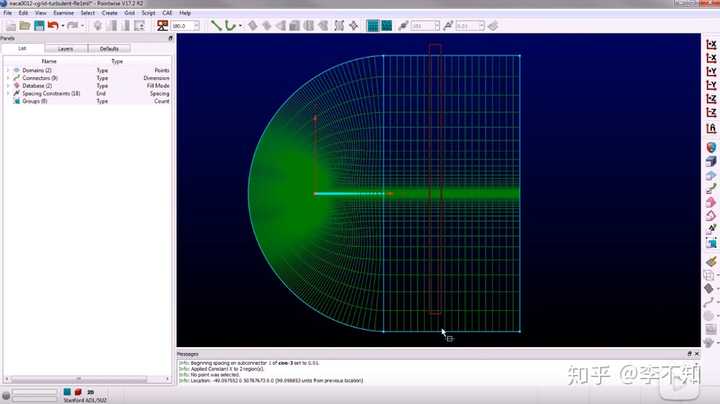720x404 pixels.
Task: Click the red and blue shield icon
Action: point(711,148)
